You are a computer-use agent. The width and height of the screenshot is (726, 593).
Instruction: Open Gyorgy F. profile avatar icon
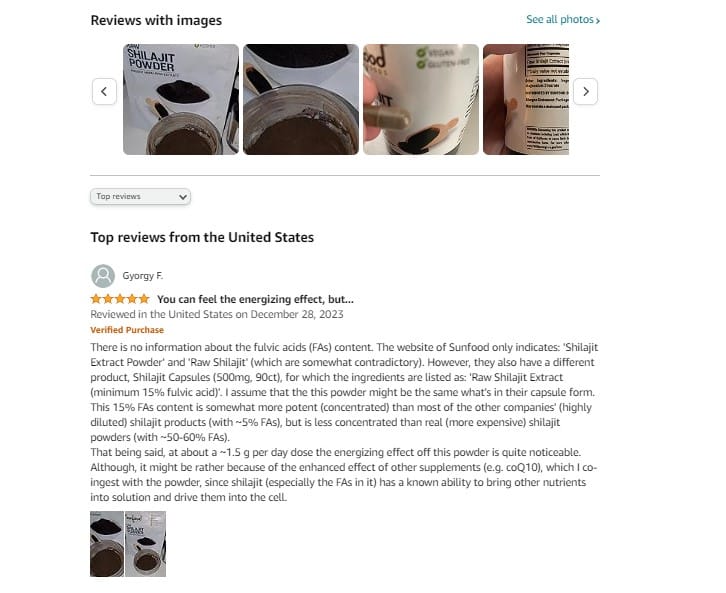click(103, 276)
